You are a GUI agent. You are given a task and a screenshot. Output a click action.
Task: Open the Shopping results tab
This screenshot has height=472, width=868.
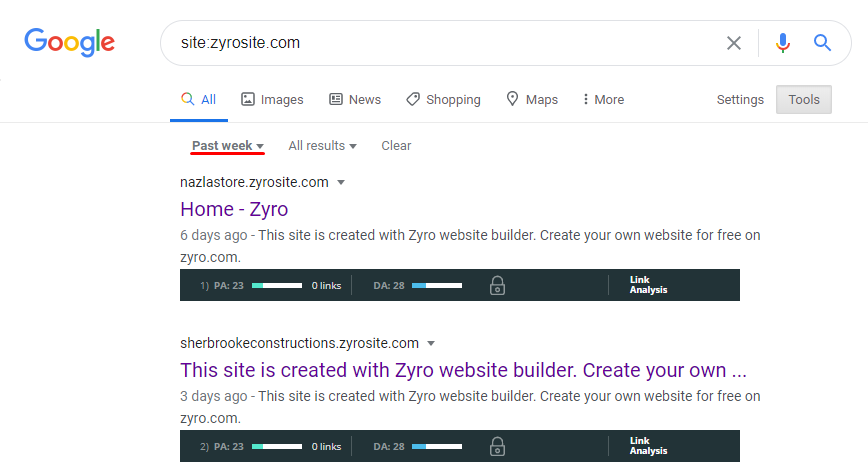tap(443, 100)
